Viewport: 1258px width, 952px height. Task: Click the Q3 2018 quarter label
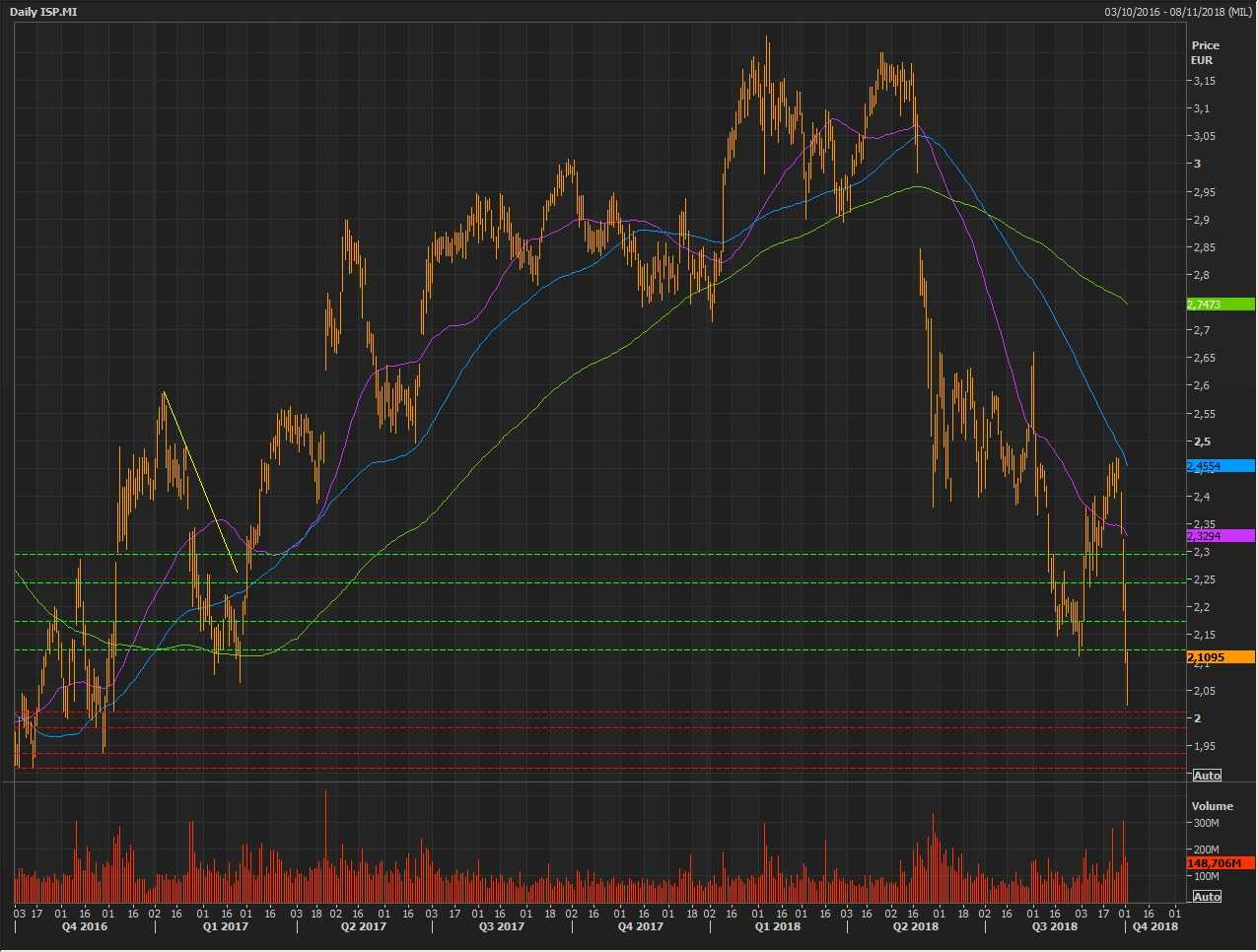pos(1055,926)
